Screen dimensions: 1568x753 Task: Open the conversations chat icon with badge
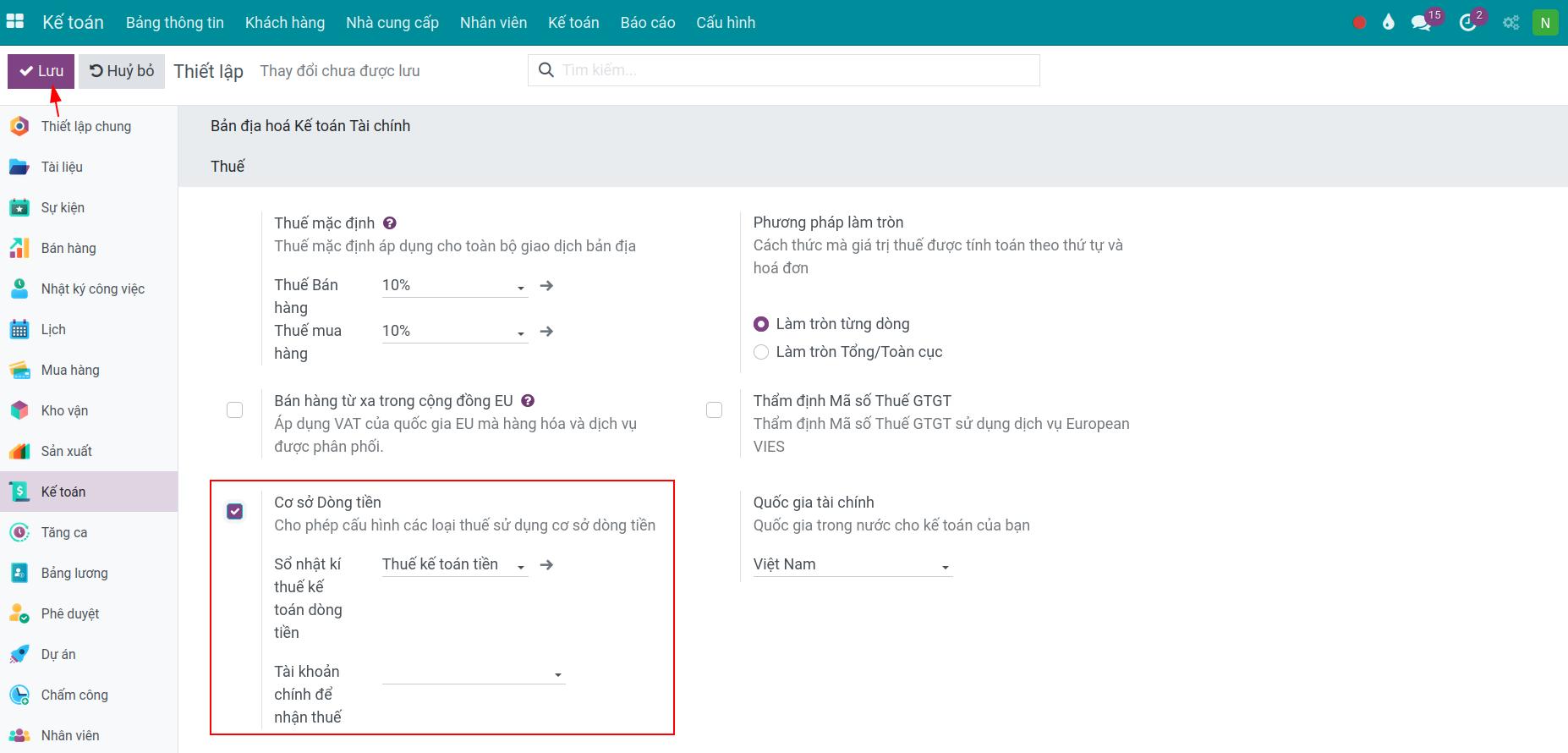point(1421,23)
